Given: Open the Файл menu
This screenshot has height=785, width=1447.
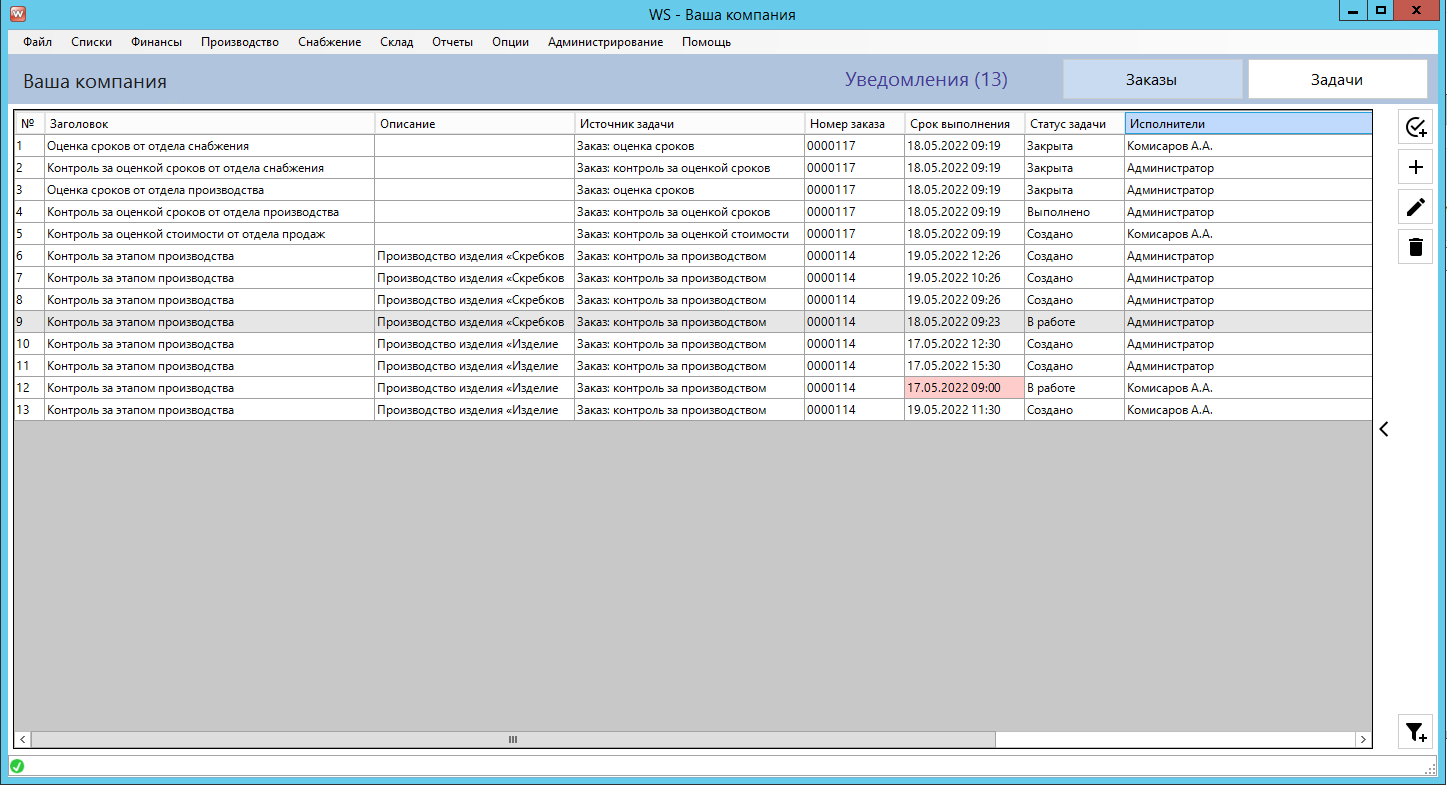Looking at the screenshot, I should coord(37,42).
